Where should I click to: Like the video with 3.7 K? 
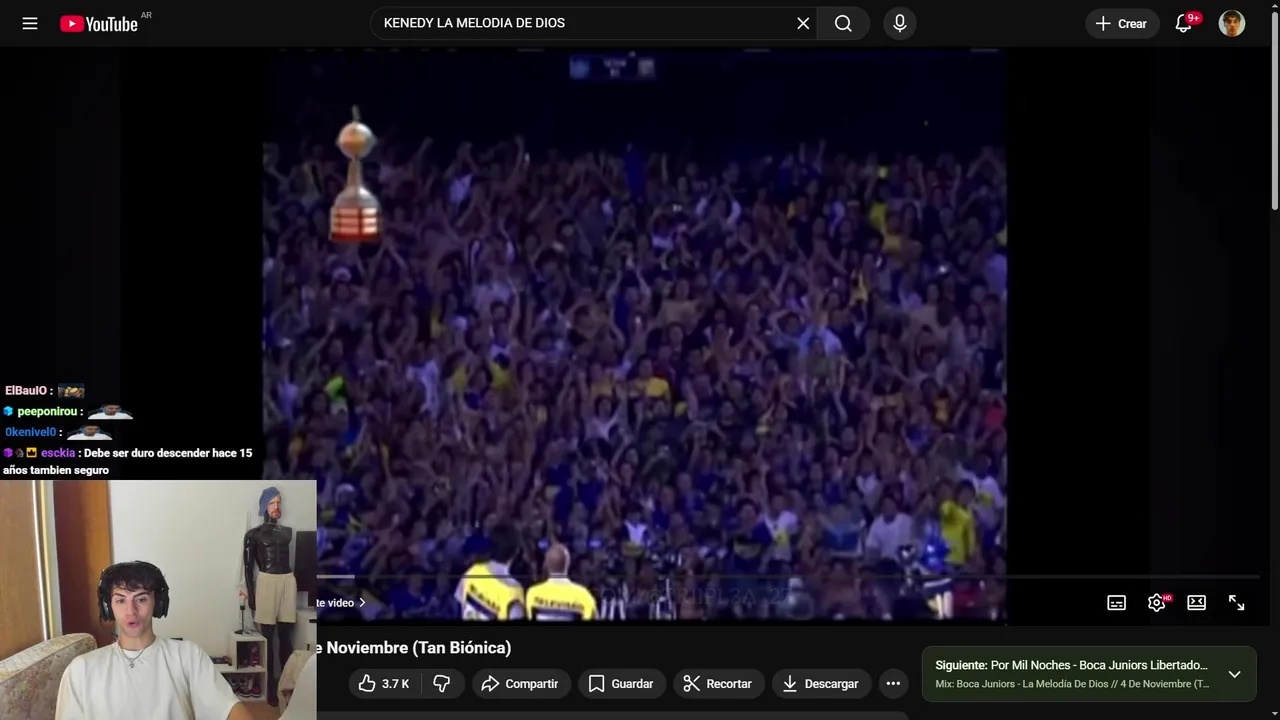tap(384, 683)
